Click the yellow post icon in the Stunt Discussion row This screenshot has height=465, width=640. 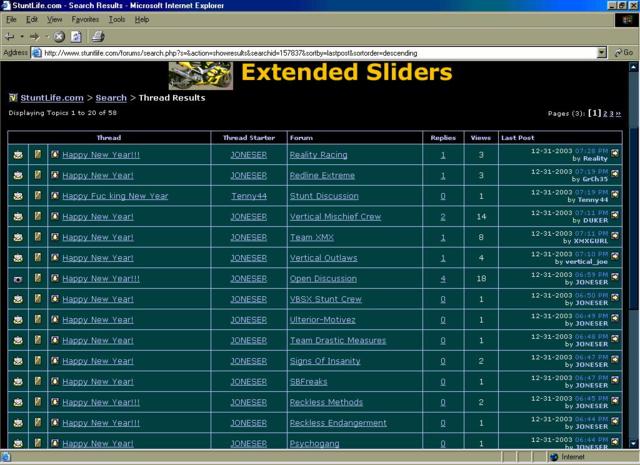(x=38, y=196)
